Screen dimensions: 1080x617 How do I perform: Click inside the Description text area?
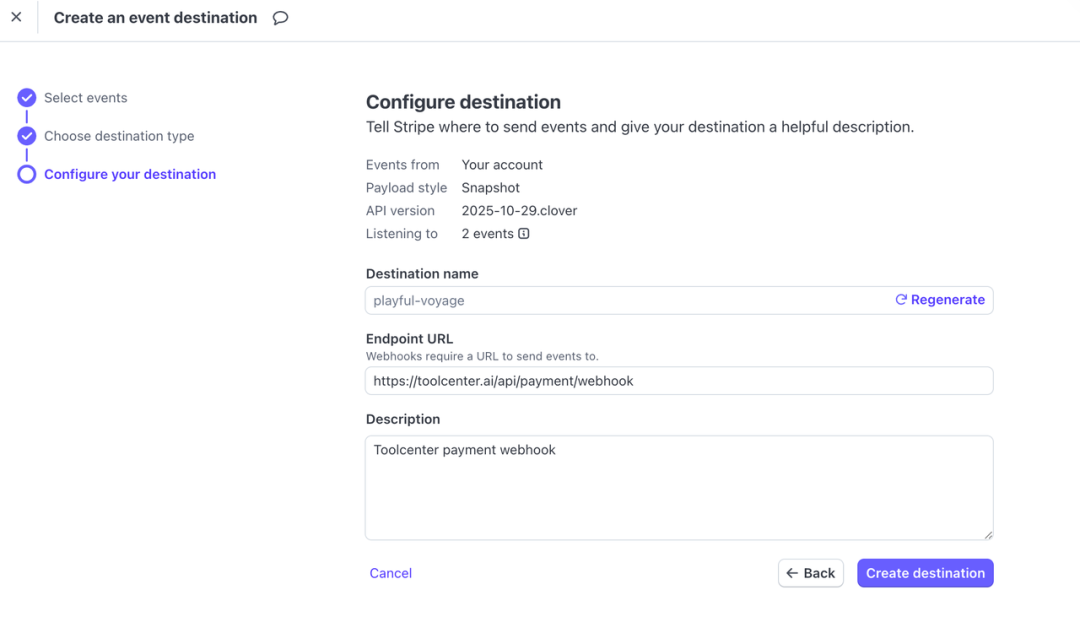tap(678, 488)
